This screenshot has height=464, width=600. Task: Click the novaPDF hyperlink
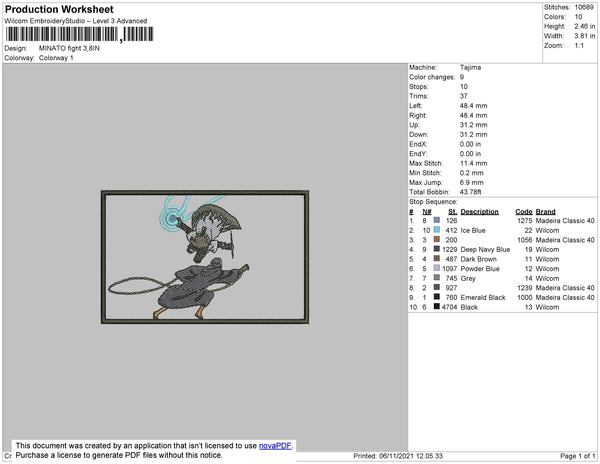[275, 446]
